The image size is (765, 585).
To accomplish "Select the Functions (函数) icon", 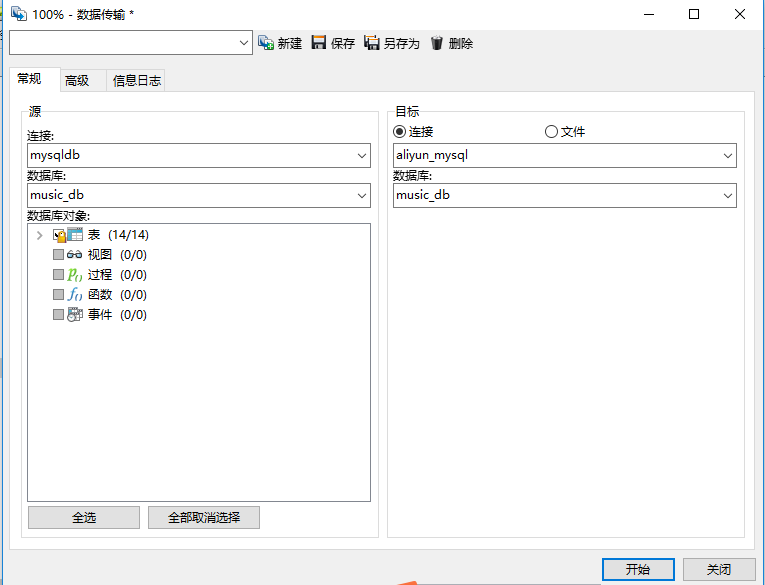I will pyautogui.click(x=75, y=295).
